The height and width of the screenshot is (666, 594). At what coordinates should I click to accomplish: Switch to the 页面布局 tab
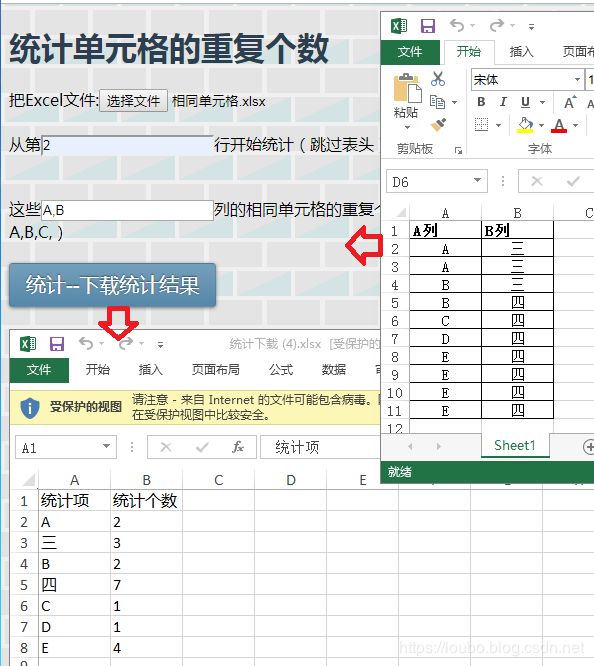[x=216, y=370]
